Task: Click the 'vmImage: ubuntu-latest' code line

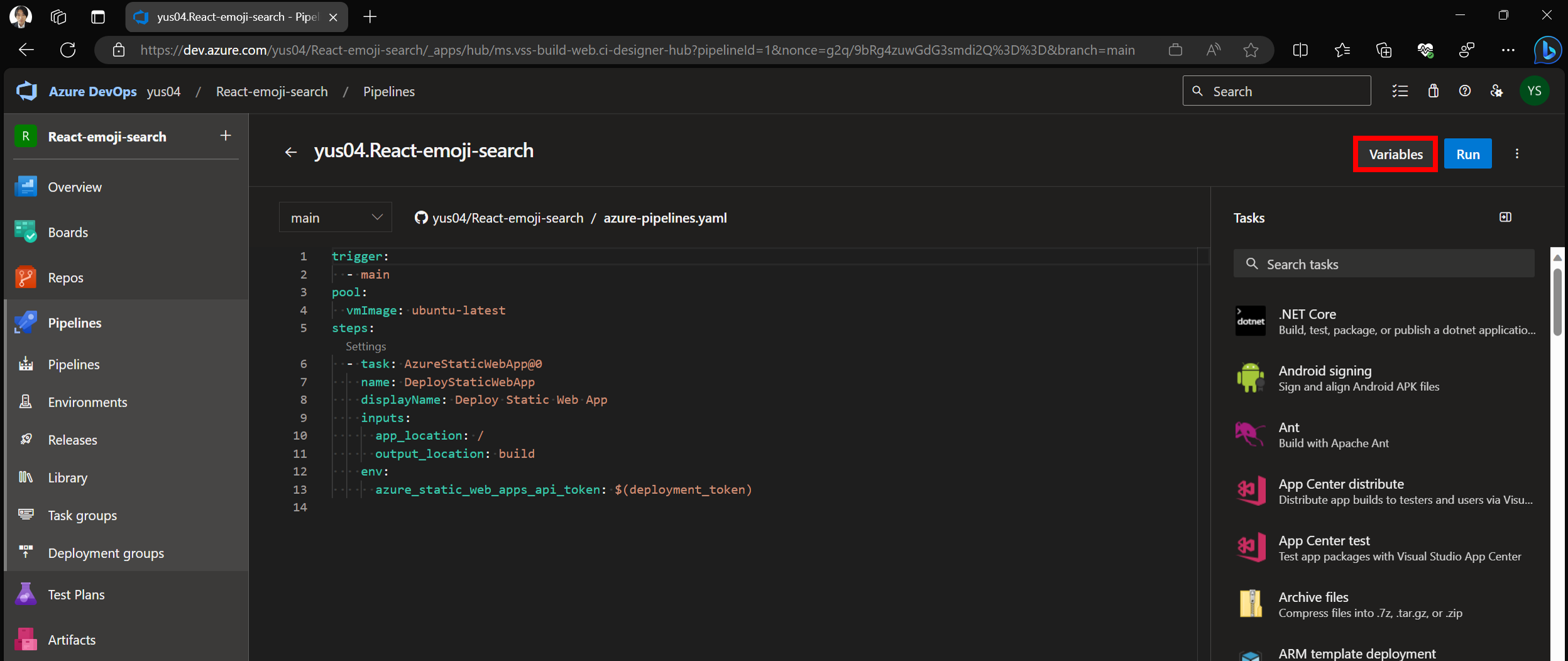Action: 425,310
